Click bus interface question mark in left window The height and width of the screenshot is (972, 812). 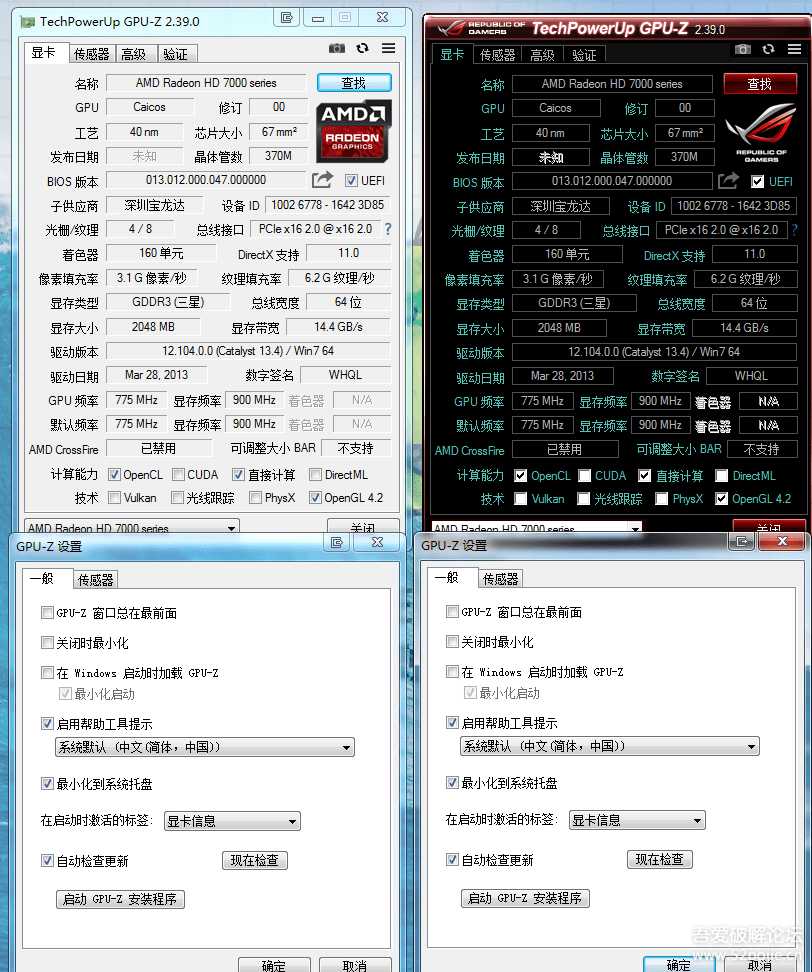click(x=388, y=229)
